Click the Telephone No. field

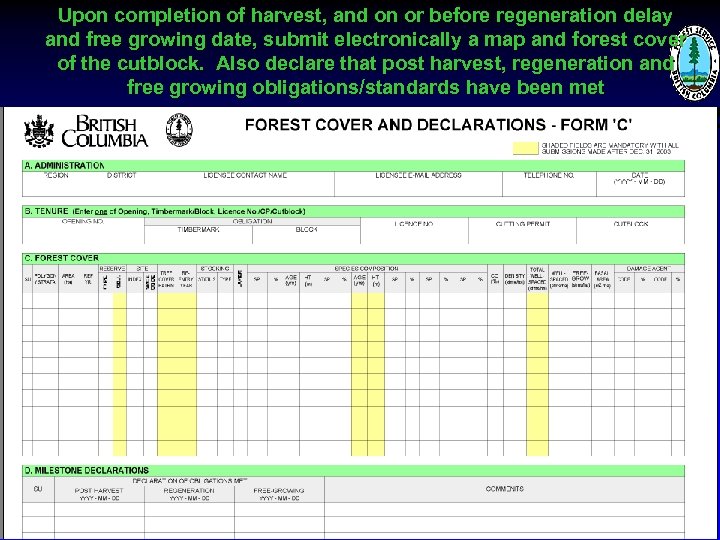[549, 184]
